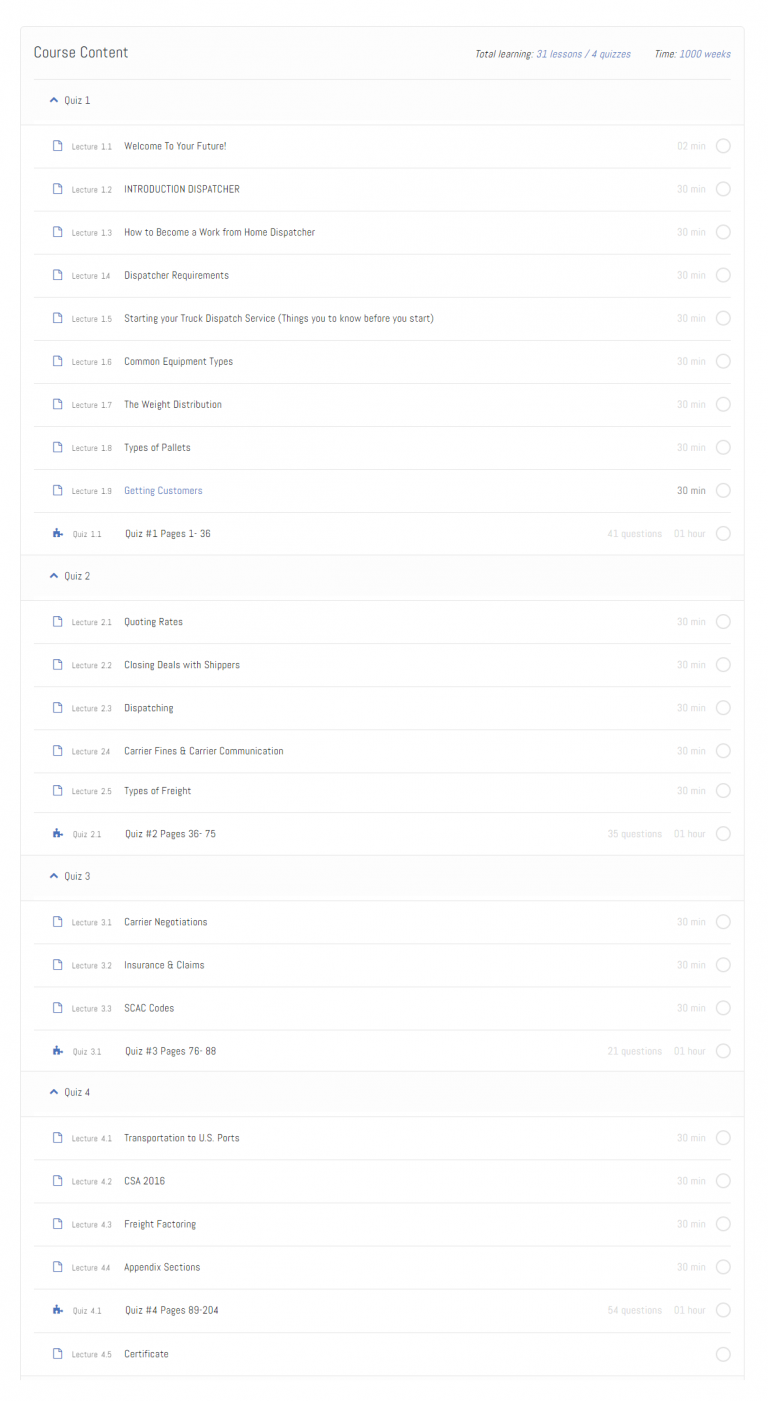Viewport: 768px width, 1401px height.
Task: Mark INTRODUCTION DISPATCHER lesson circle as complete
Action: pyautogui.click(x=723, y=189)
